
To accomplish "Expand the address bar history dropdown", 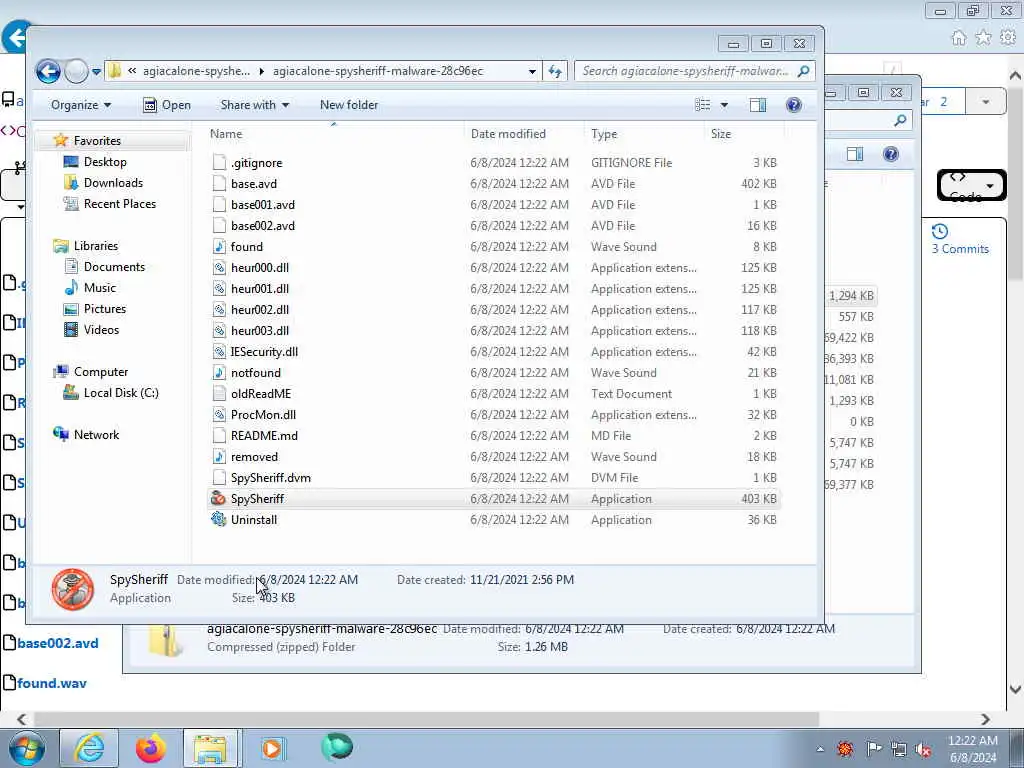I will (x=532, y=71).
